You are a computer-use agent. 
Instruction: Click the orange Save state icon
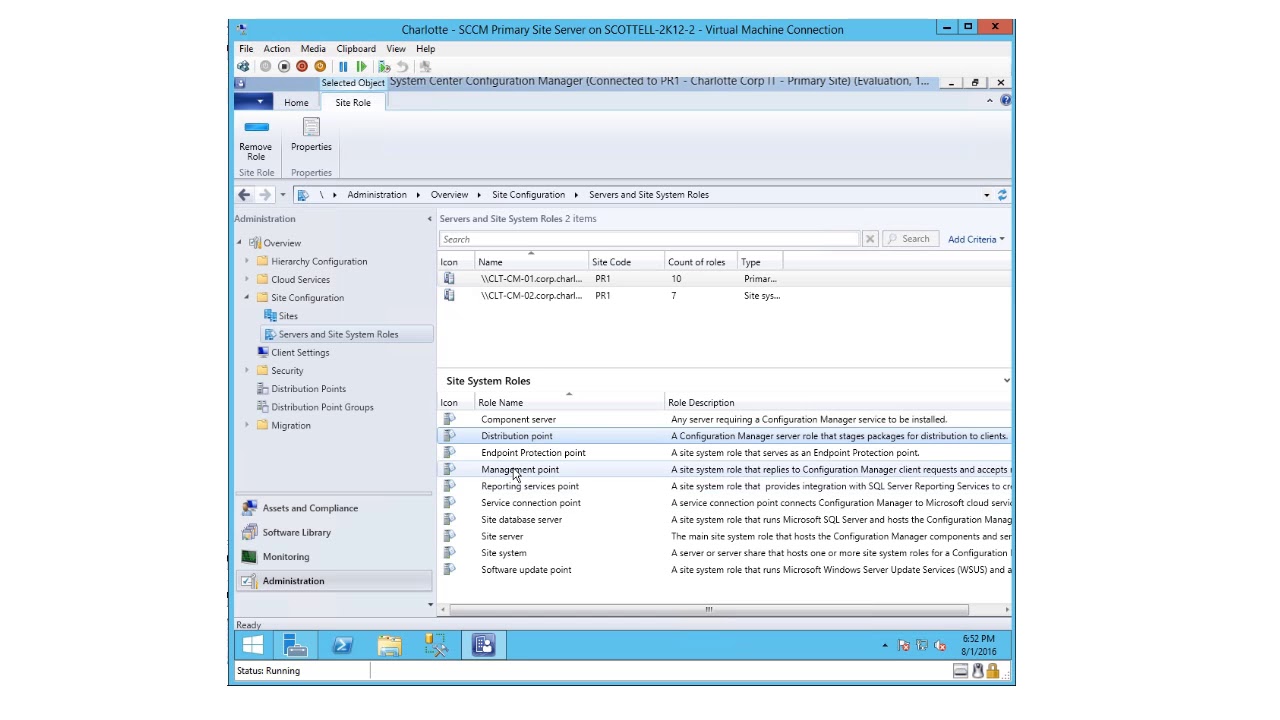click(320, 67)
